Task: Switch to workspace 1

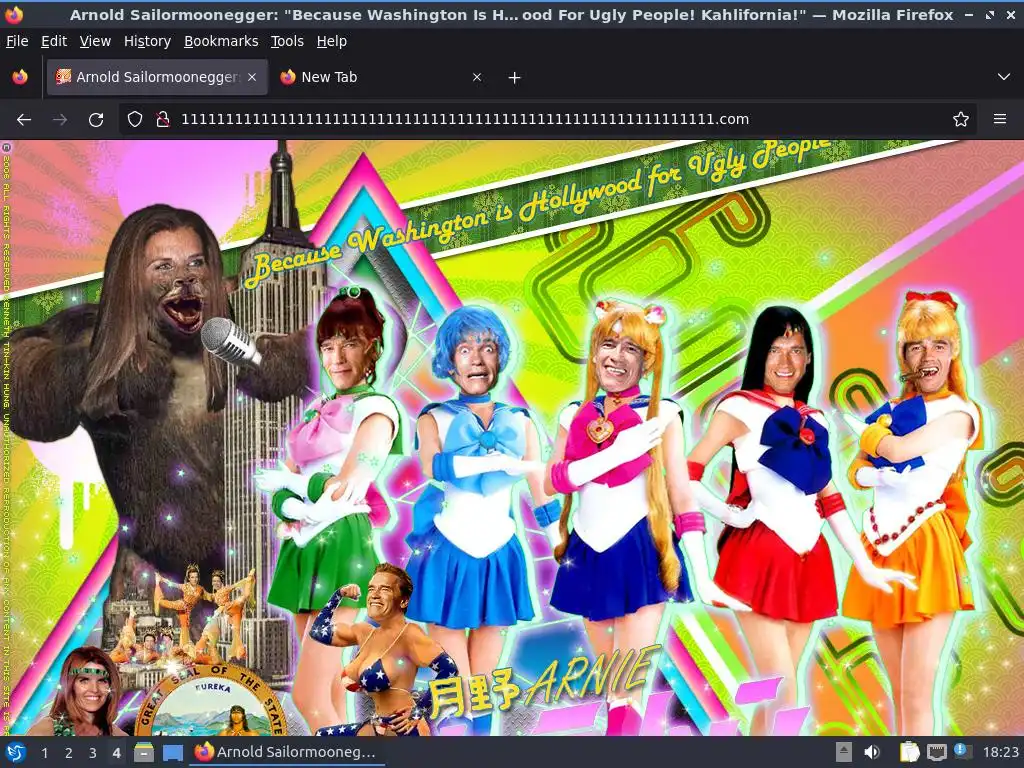Action: (44, 753)
